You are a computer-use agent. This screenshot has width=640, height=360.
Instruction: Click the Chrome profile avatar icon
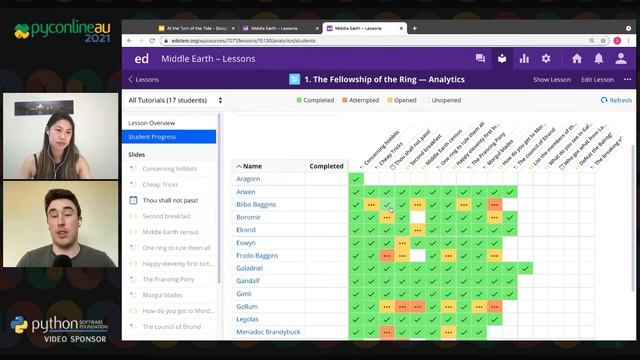[617, 41]
